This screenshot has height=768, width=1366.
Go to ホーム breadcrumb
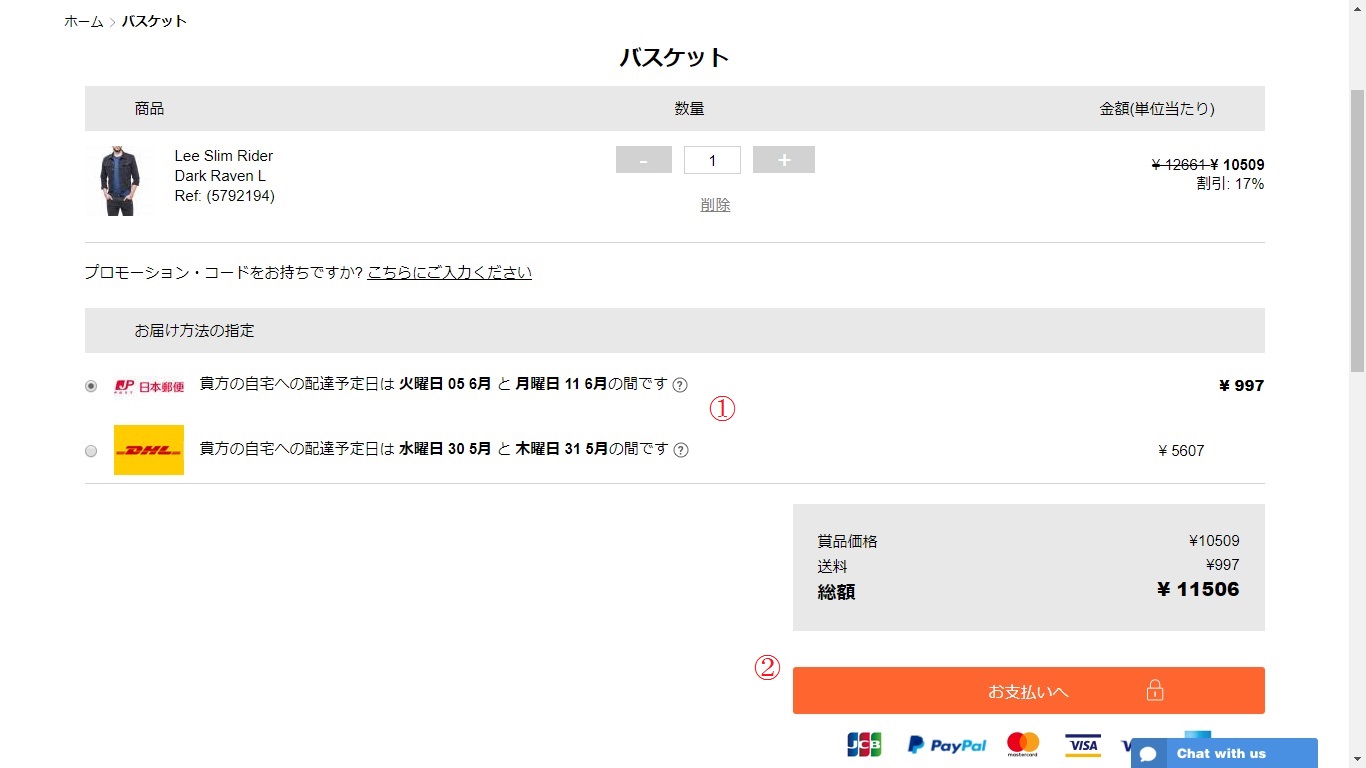[84, 21]
